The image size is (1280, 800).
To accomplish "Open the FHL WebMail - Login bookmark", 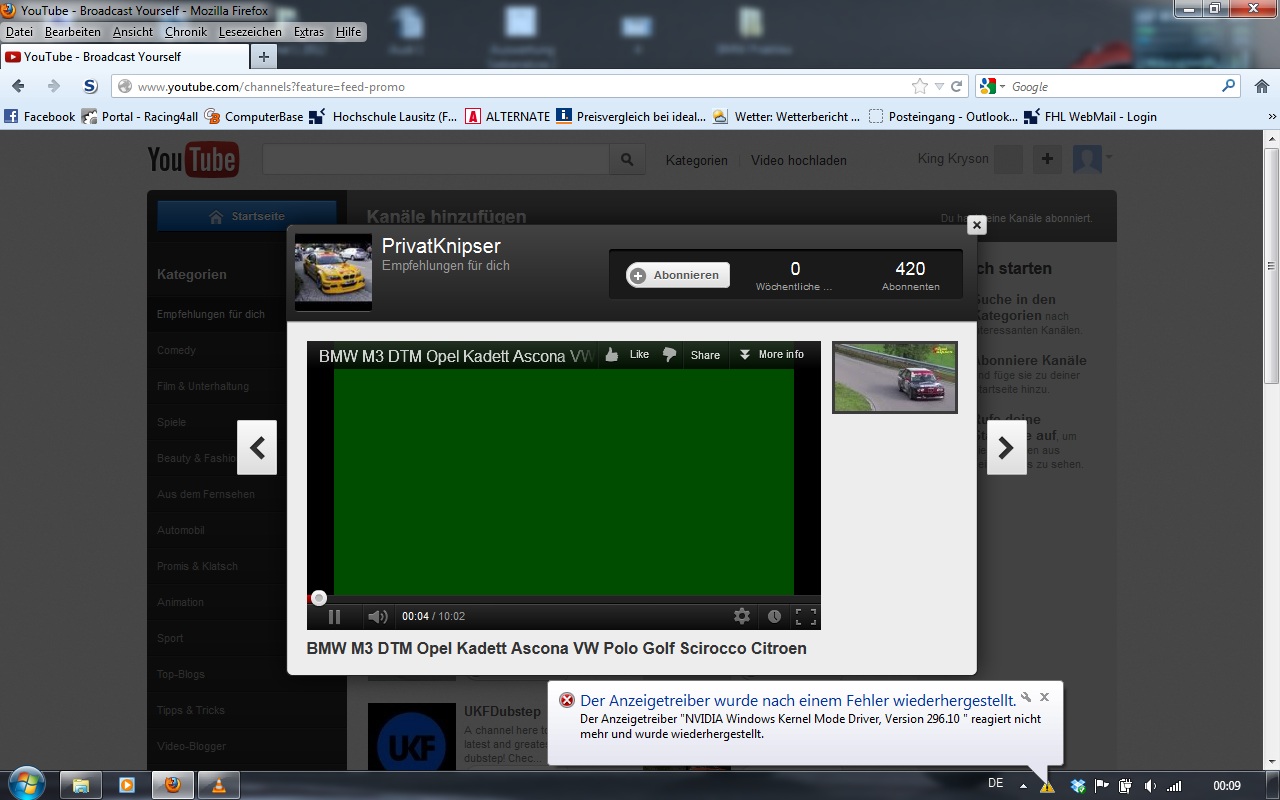I will coord(1090,116).
